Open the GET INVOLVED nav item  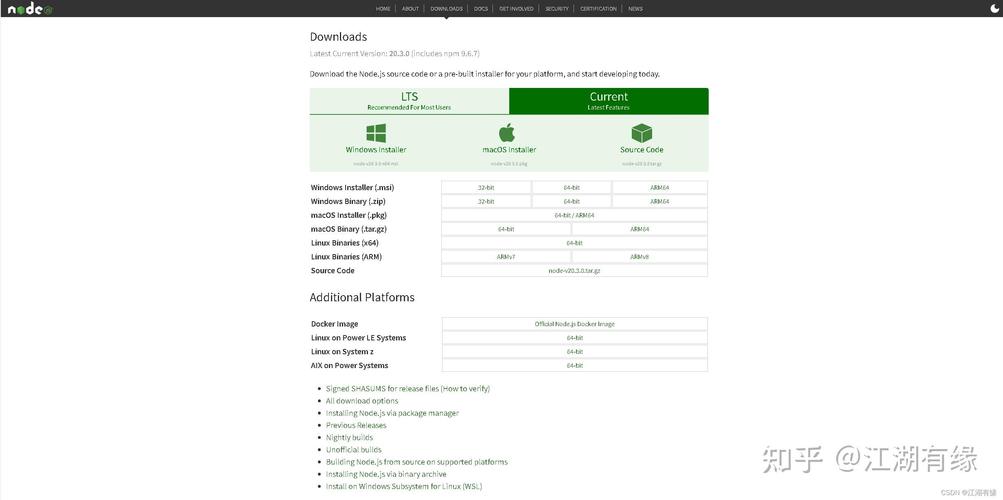pos(516,9)
